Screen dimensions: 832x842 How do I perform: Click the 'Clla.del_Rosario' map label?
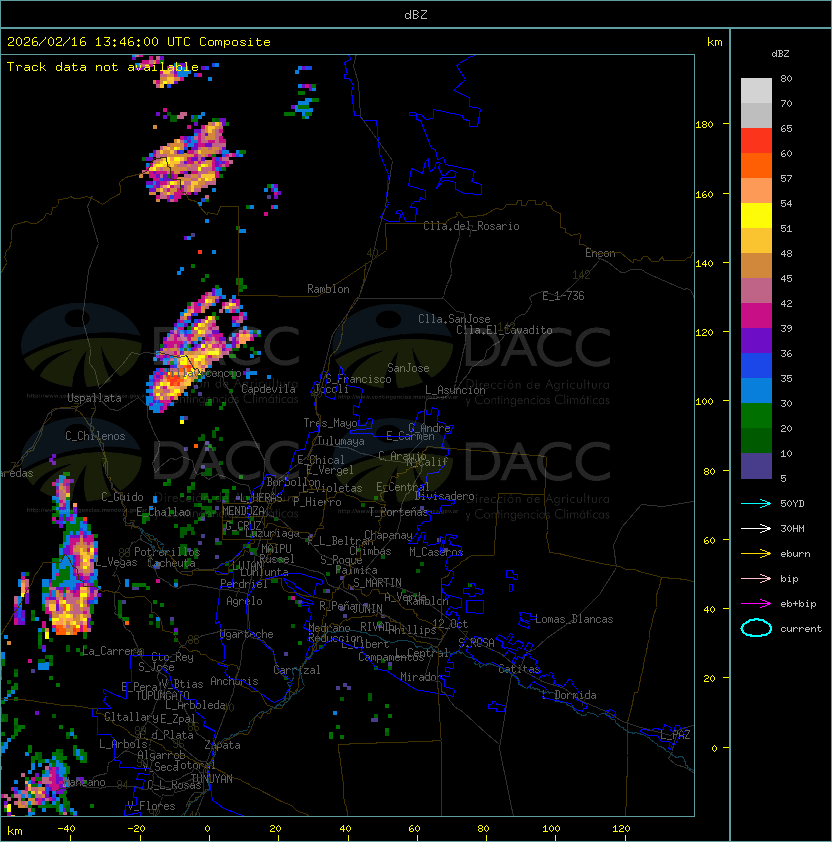click(471, 226)
